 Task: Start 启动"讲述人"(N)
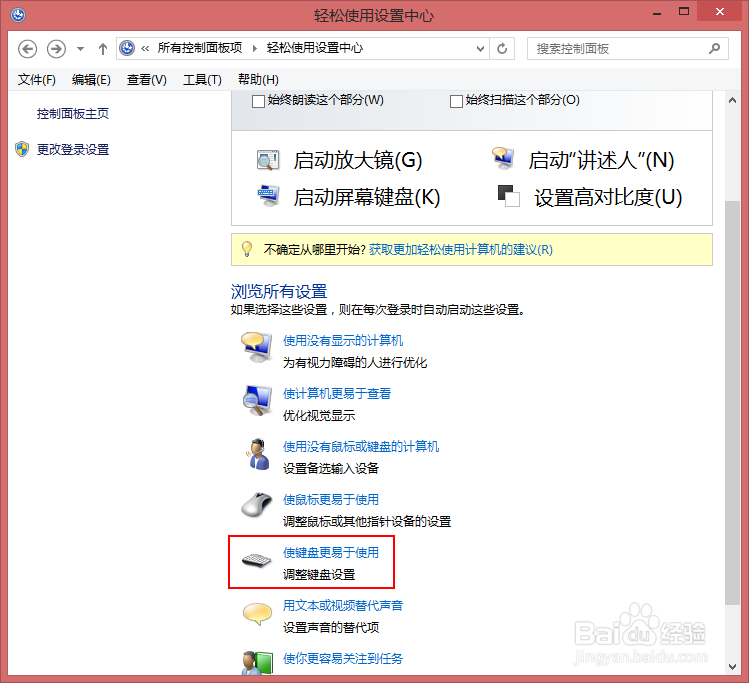click(x=601, y=160)
